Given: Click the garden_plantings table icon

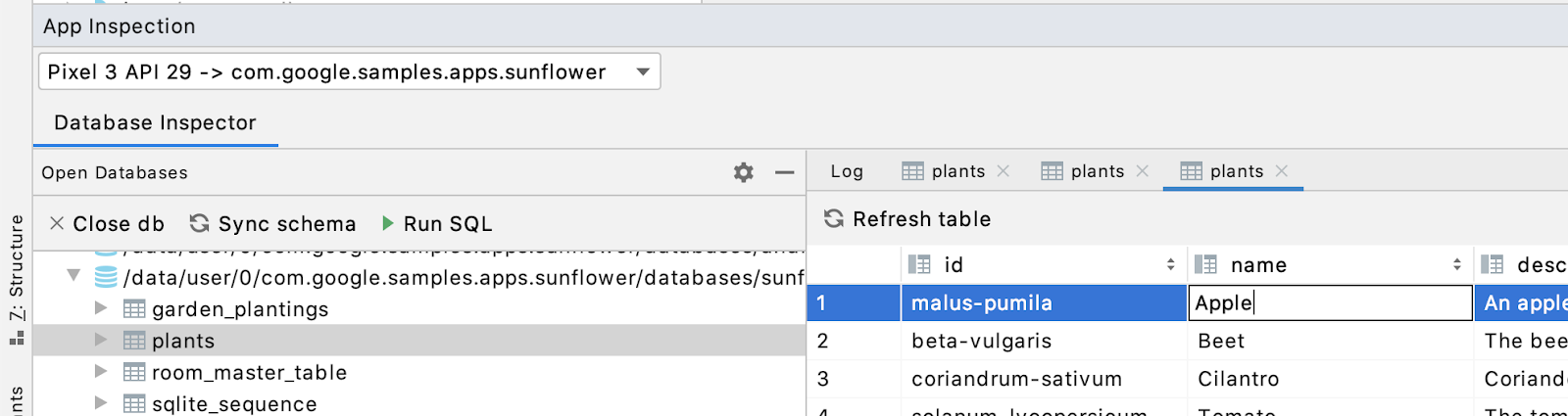Looking at the screenshot, I should [134, 309].
